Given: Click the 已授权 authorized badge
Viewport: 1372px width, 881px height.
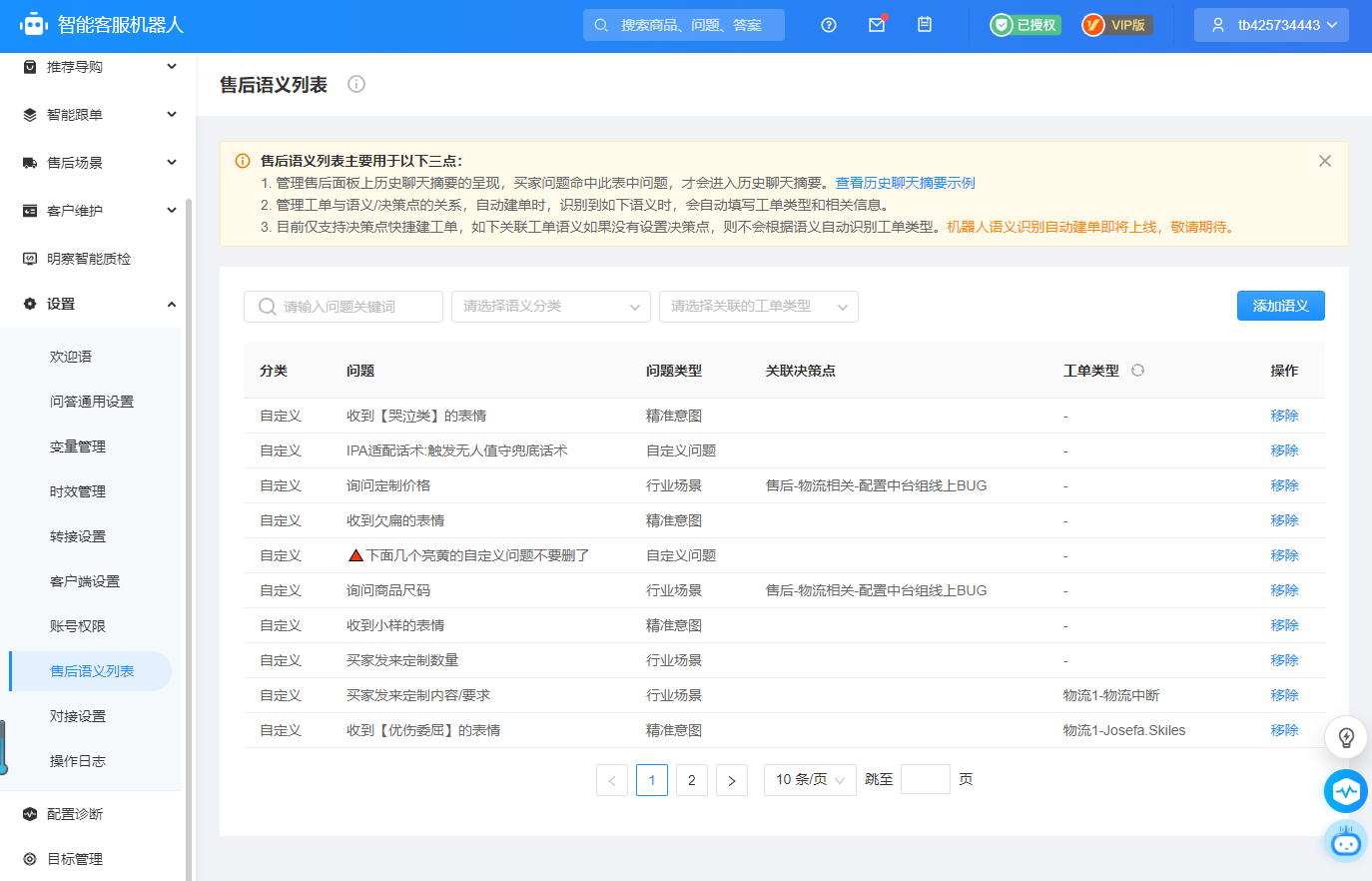Looking at the screenshot, I should point(1026,25).
